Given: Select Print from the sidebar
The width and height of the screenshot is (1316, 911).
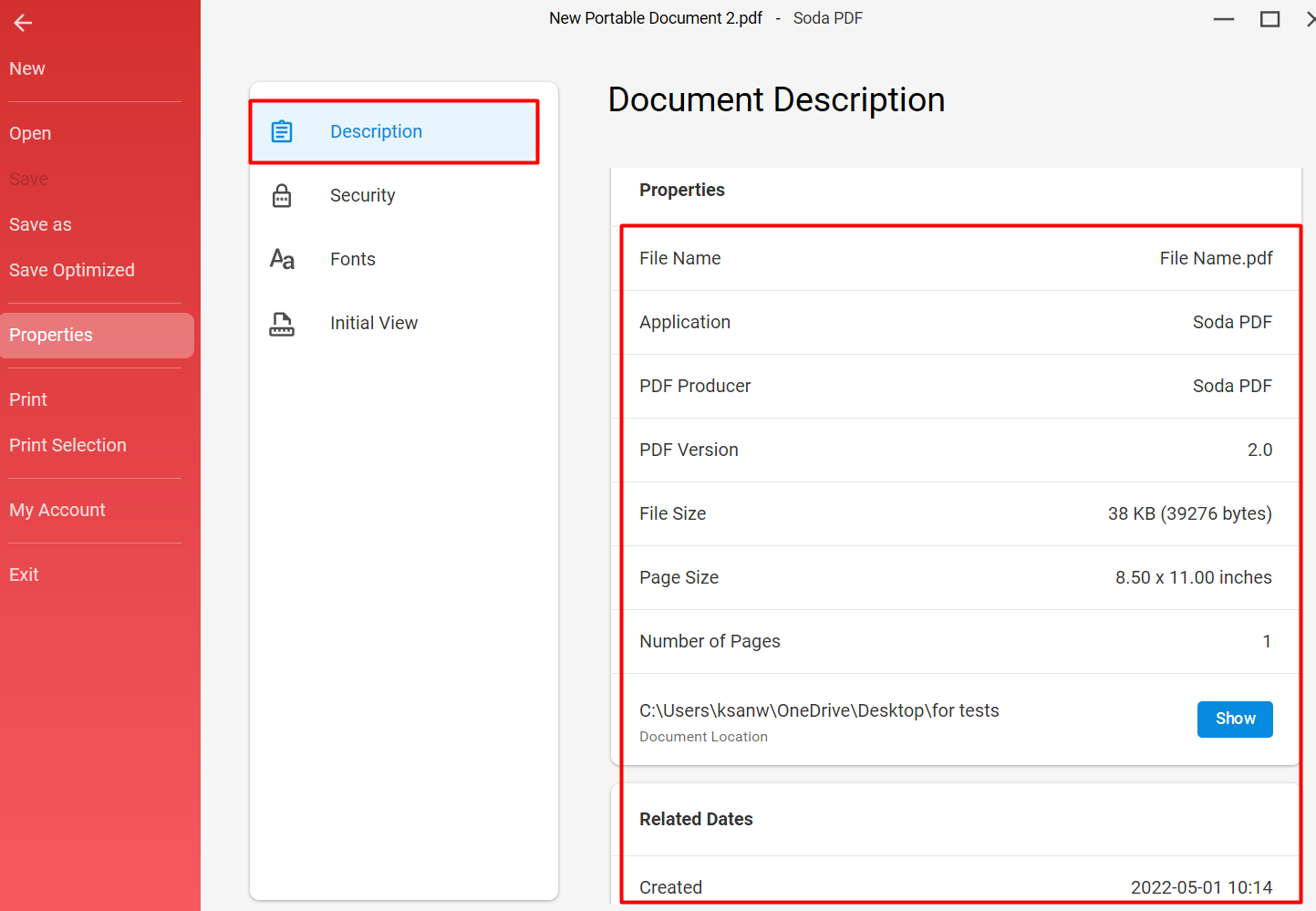Looking at the screenshot, I should click(28, 399).
